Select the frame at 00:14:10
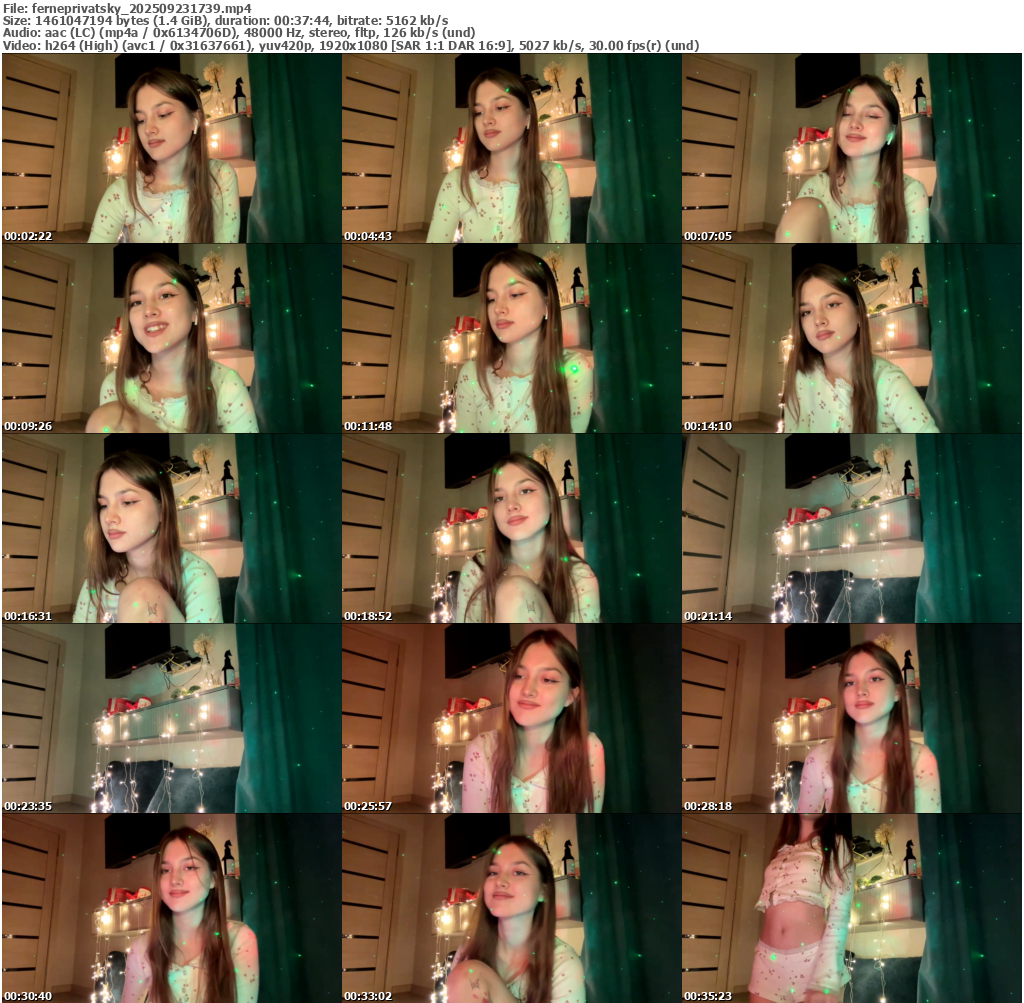 click(852, 338)
